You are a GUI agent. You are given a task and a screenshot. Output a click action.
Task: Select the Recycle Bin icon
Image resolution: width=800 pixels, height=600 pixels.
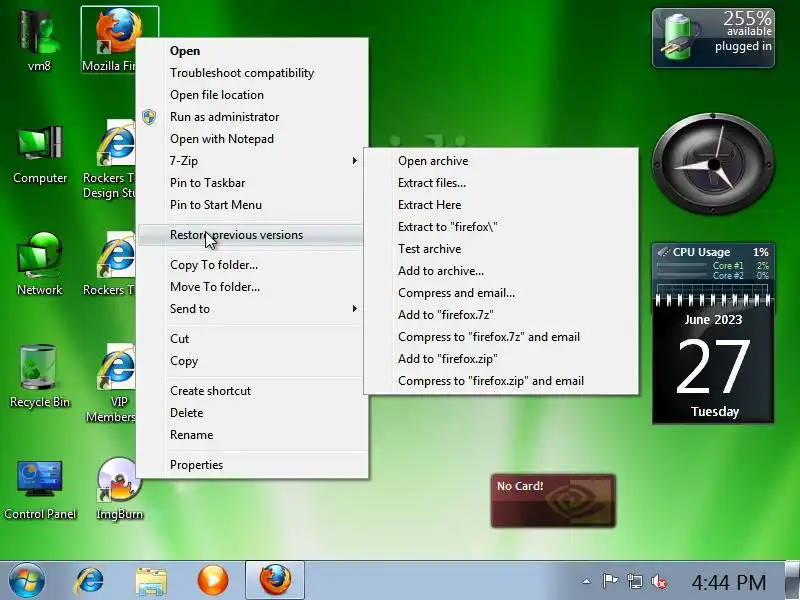(40, 376)
